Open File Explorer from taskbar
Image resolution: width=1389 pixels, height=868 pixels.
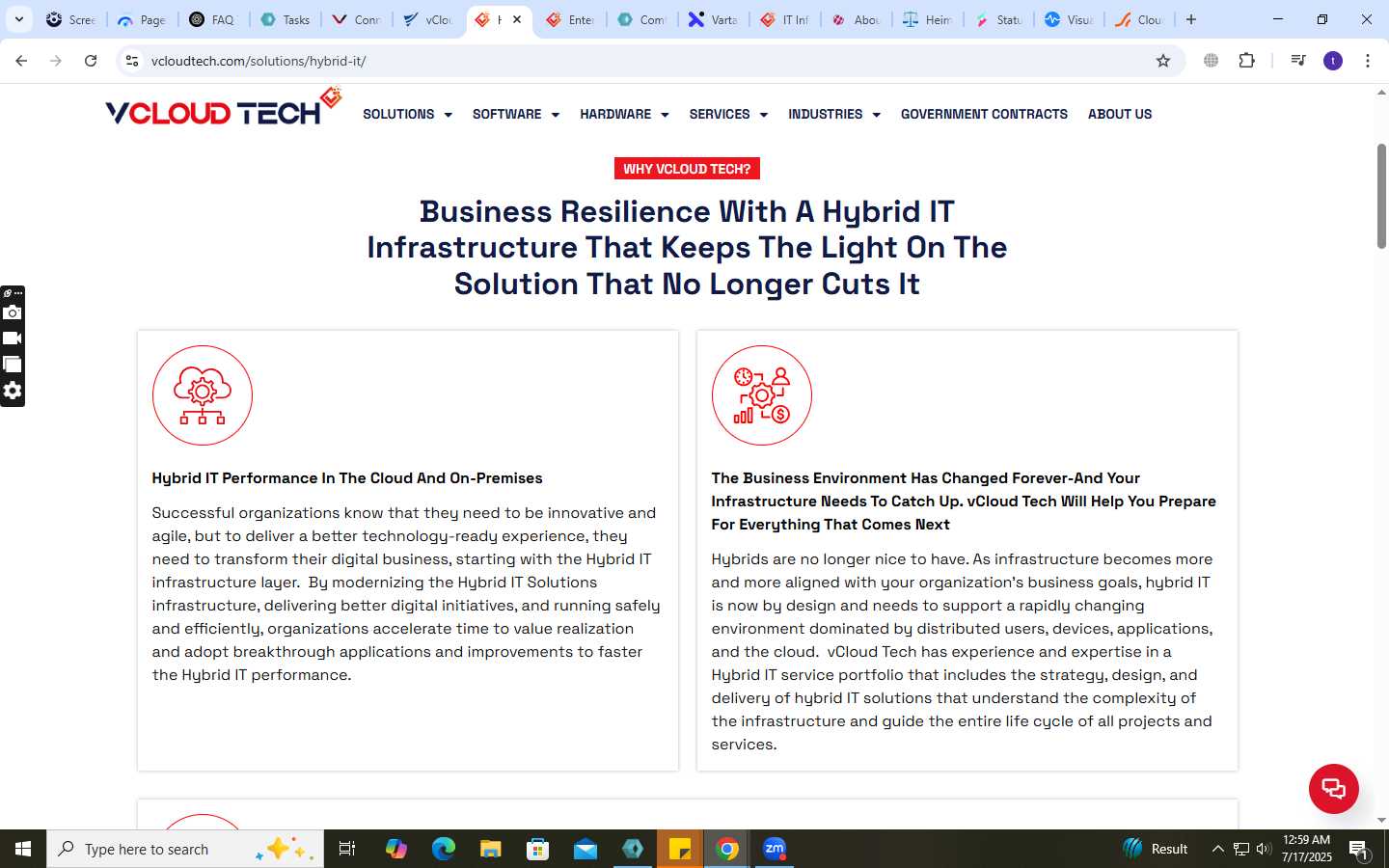(x=491, y=849)
